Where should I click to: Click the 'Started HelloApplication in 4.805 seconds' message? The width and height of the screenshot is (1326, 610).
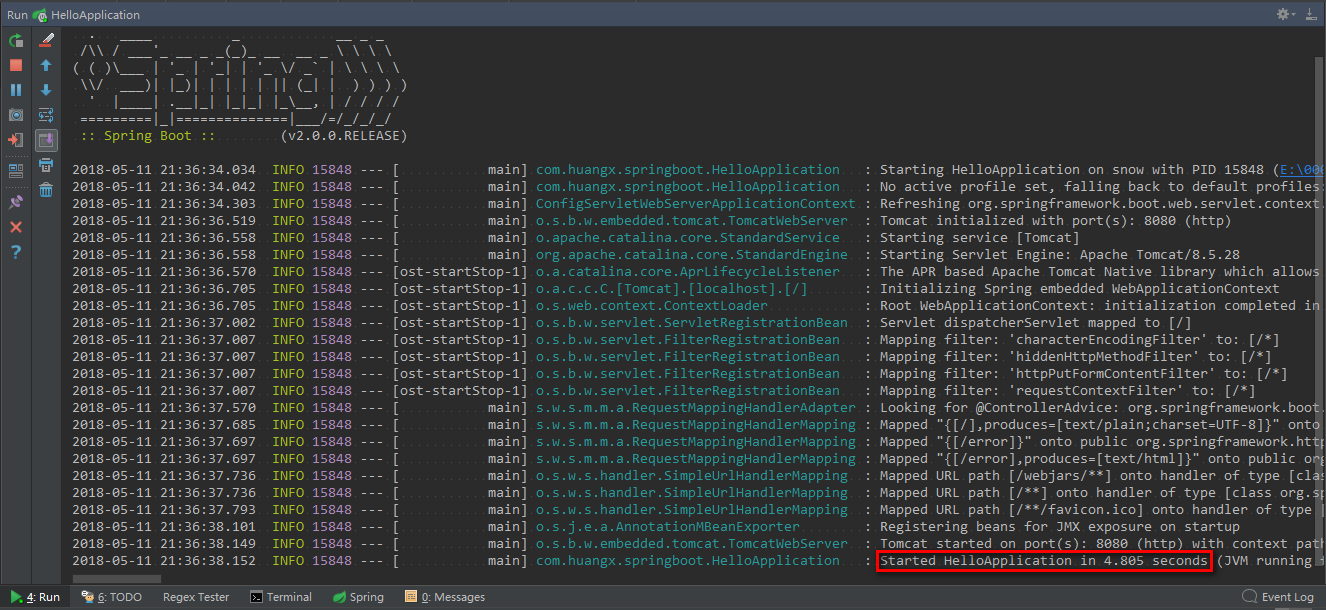(1044, 561)
